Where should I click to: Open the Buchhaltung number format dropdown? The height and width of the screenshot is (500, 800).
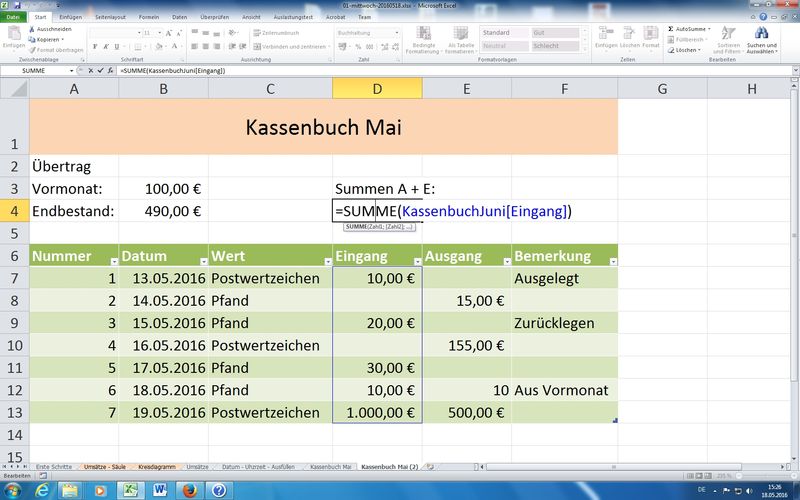(x=397, y=33)
